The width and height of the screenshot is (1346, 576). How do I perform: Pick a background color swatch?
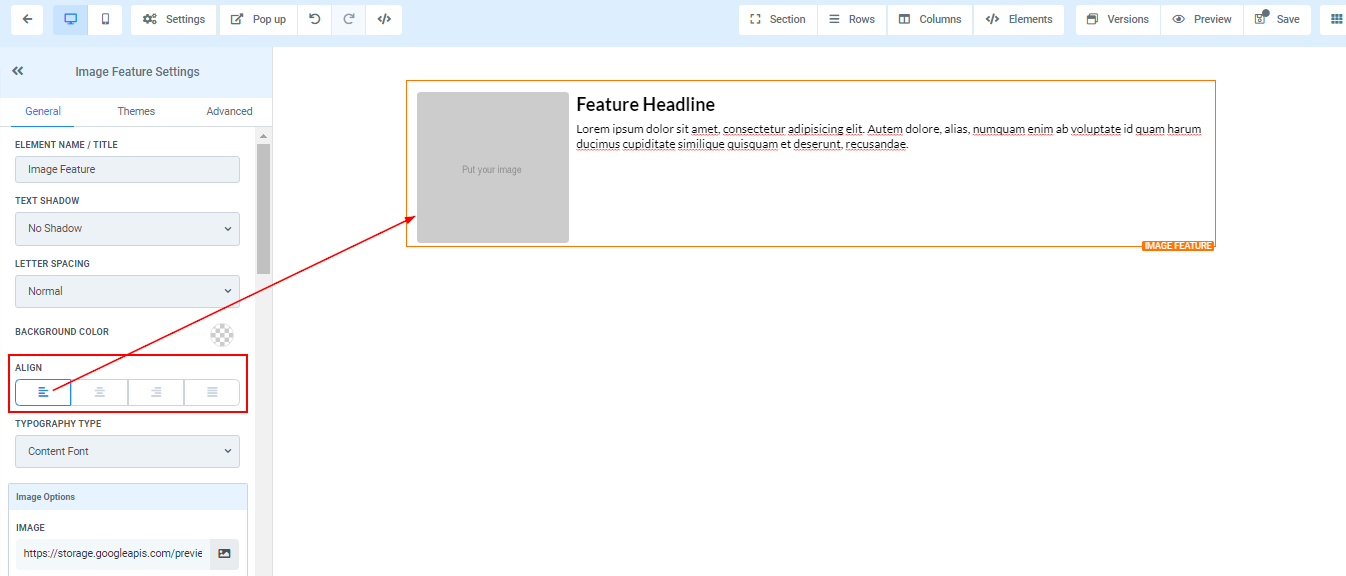coord(222,335)
